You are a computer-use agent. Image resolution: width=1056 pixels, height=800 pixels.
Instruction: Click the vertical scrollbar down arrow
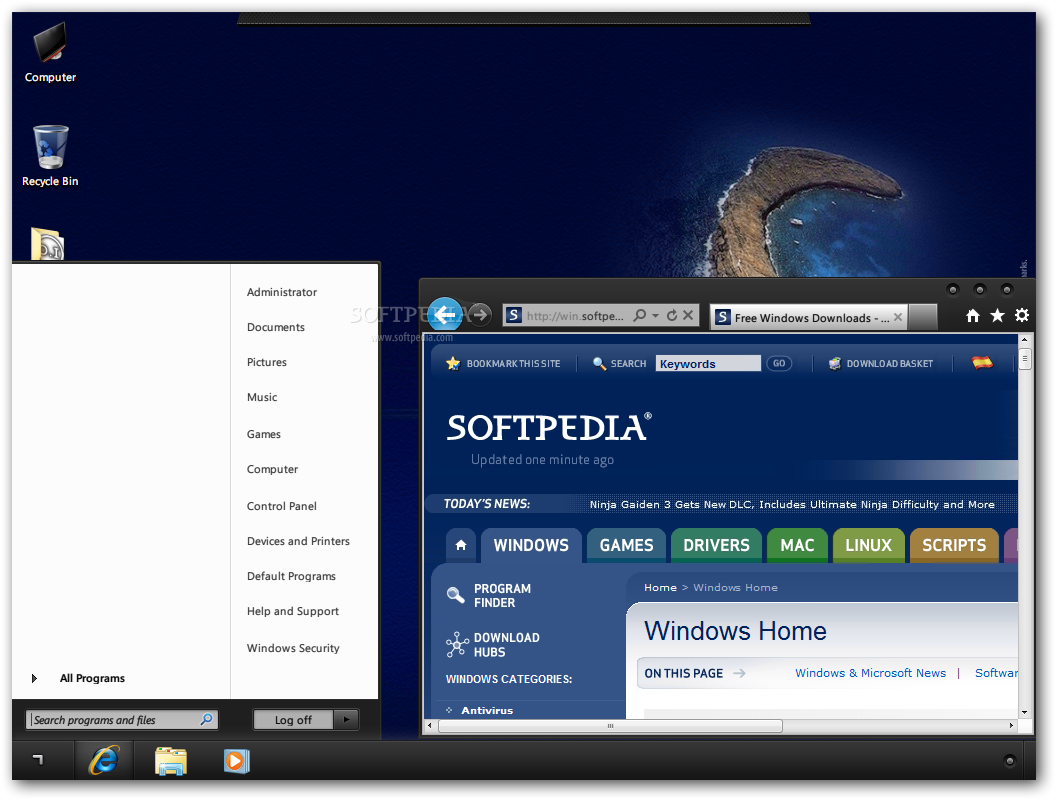(x=1024, y=712)
